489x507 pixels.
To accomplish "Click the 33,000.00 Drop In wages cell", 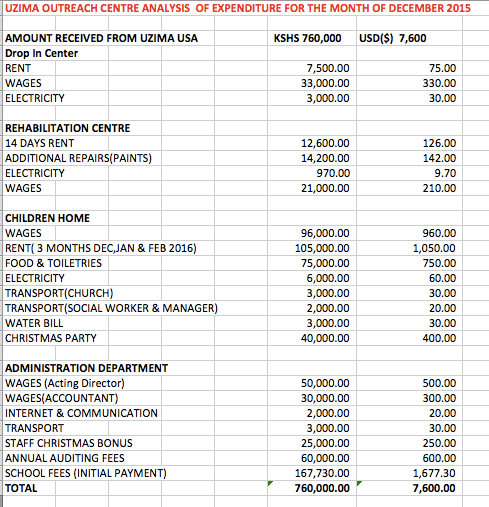I will tap(325, 83).
